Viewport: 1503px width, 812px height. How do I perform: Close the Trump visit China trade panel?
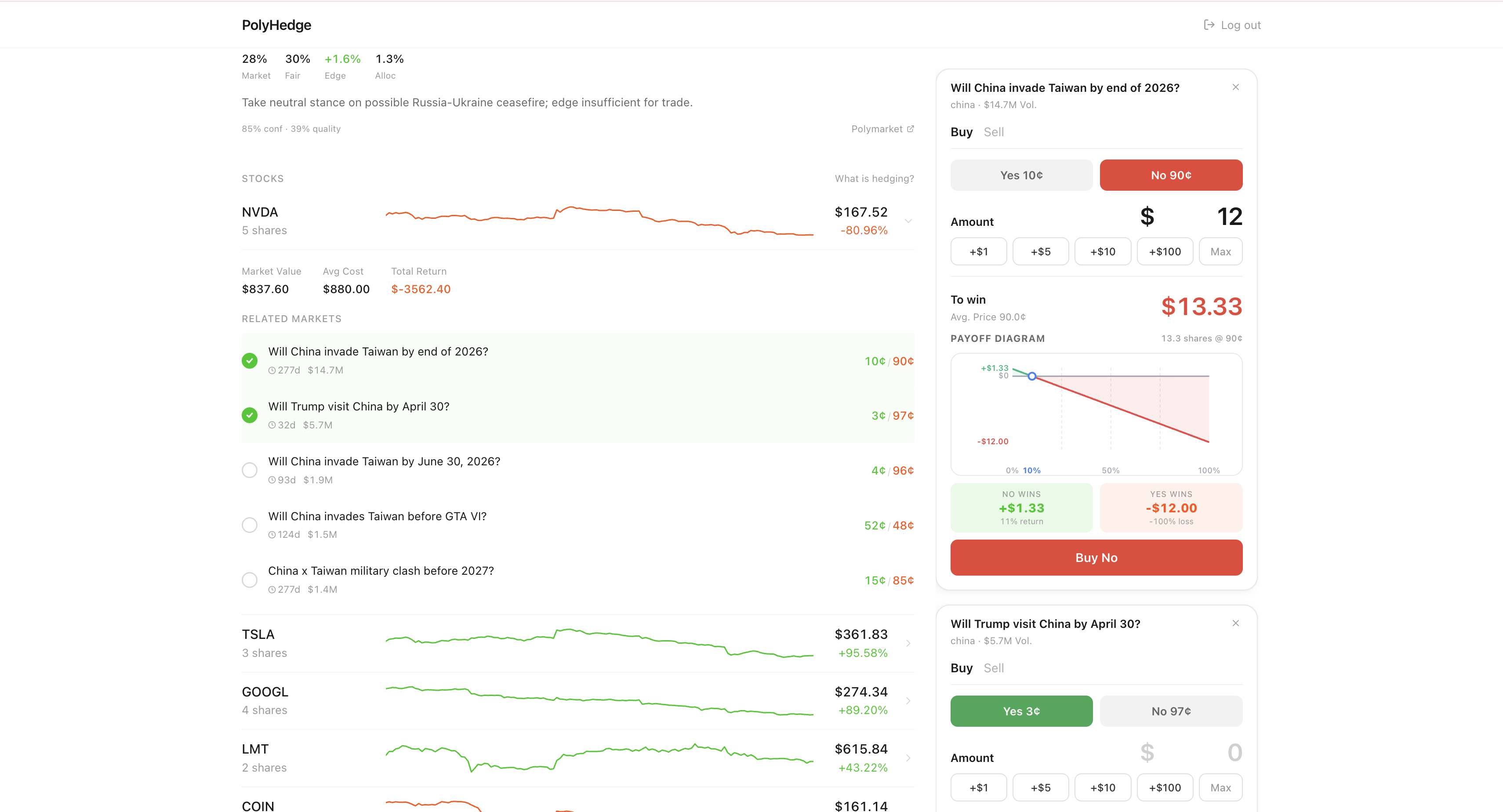coord(1235,623)
